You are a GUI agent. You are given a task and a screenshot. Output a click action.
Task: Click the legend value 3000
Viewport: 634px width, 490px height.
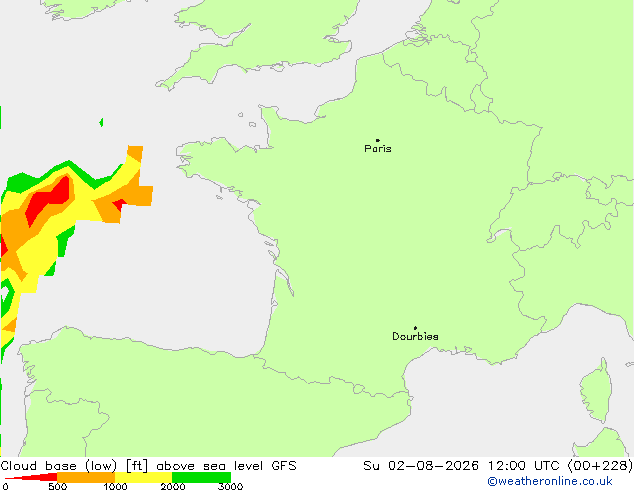pyautogui.click(x=230, y=486)
